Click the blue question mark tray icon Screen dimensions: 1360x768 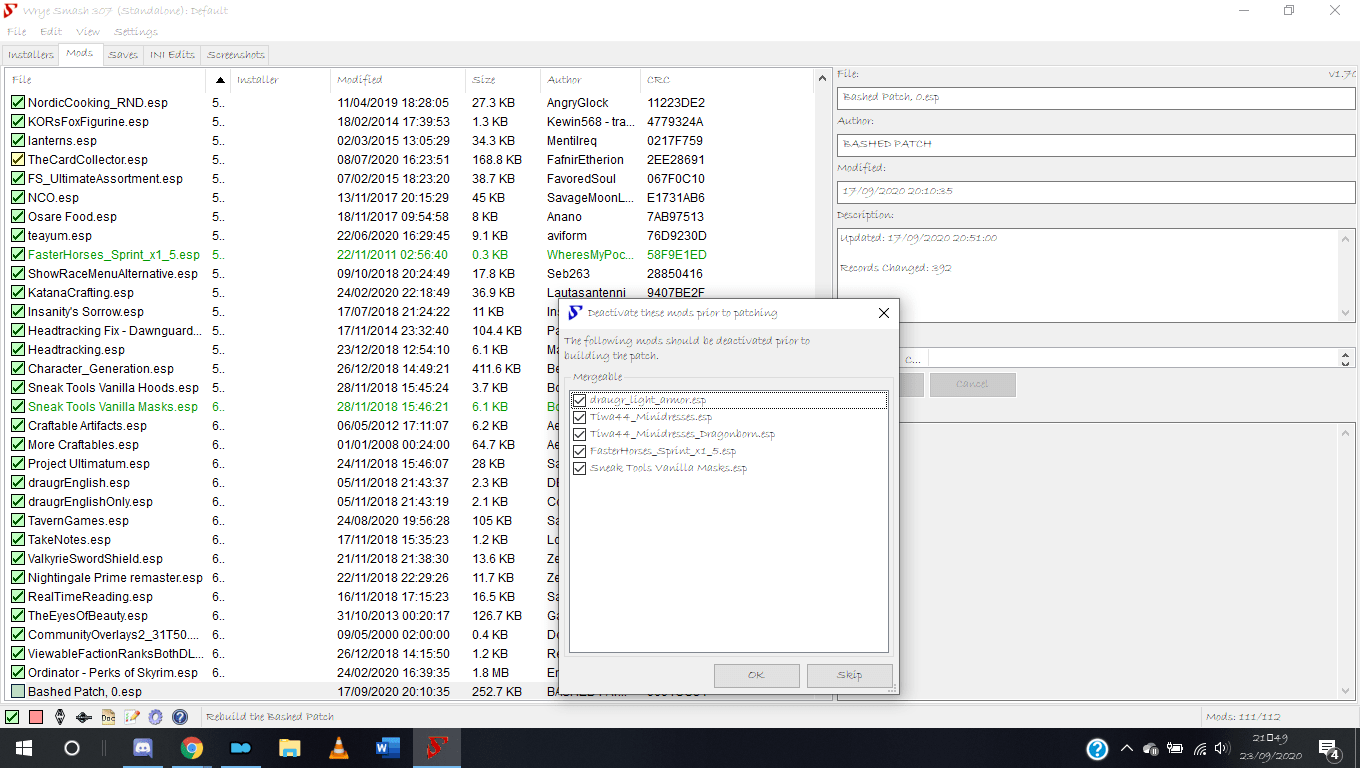(x=1097, y=749)
